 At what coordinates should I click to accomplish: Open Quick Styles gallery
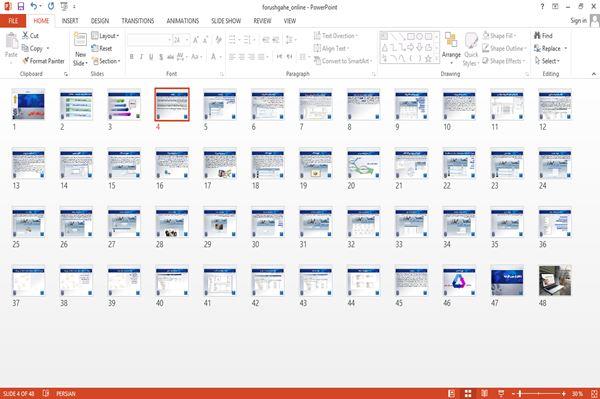[x=471, y=49]
